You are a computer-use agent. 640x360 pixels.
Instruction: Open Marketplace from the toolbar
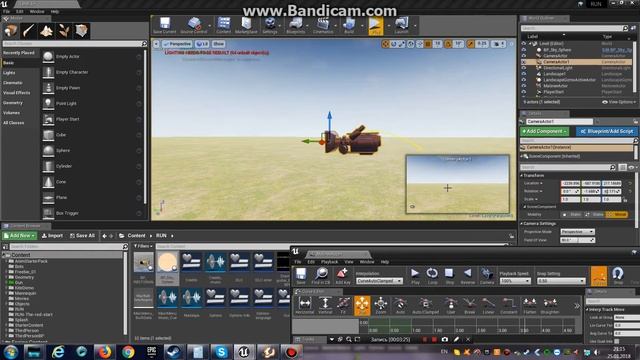point(246,25)
